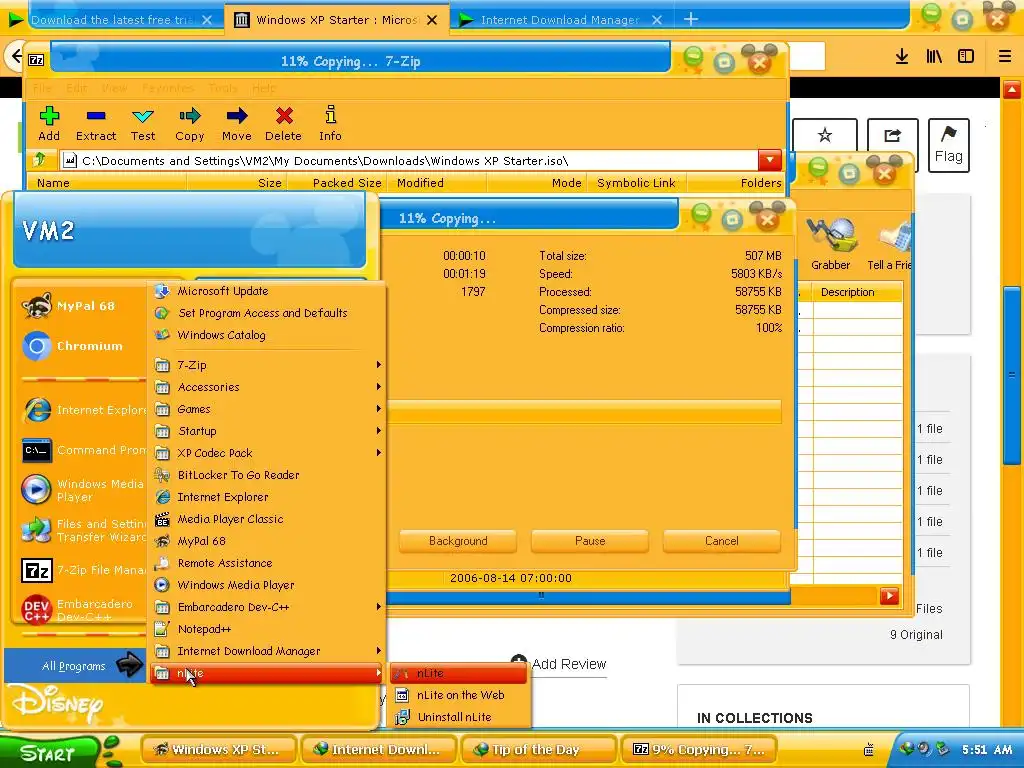Expand the 7-Zip programs submenu
Viewport: 1024px width, 768px height.
268,365
